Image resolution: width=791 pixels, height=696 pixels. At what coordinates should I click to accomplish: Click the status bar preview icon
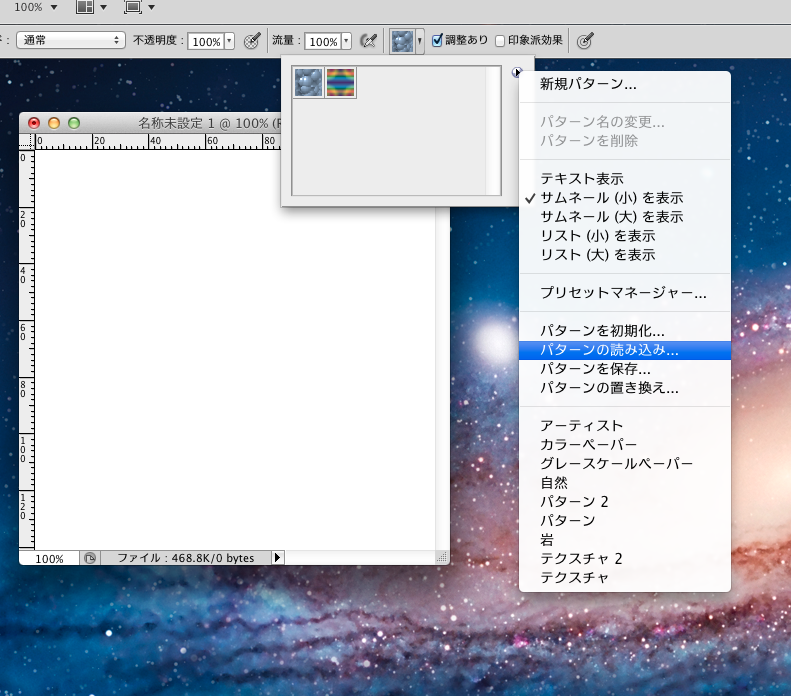tap(90, 558)
